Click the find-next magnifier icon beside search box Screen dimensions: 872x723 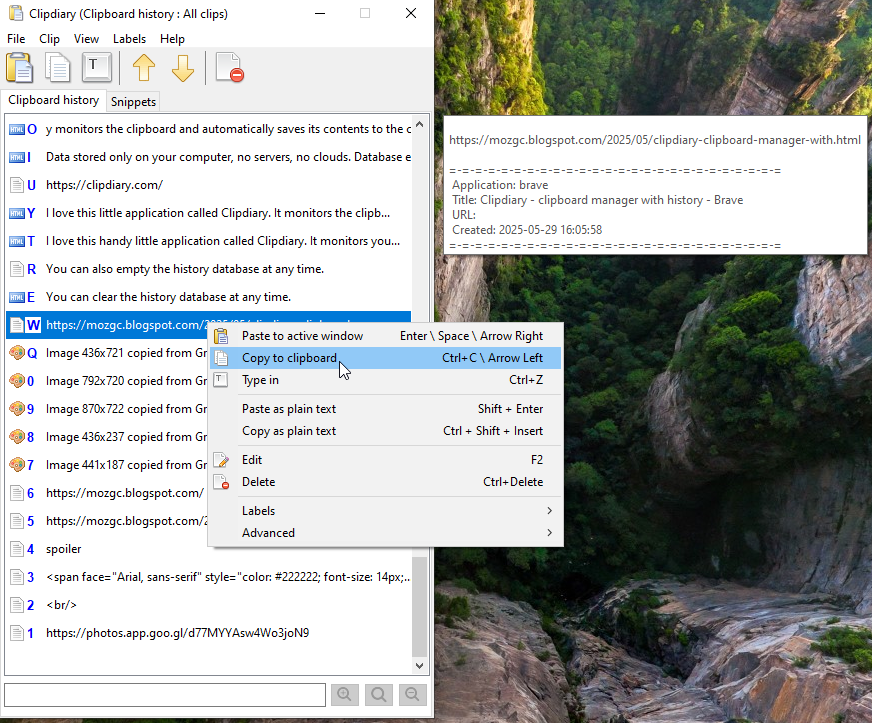345,695
